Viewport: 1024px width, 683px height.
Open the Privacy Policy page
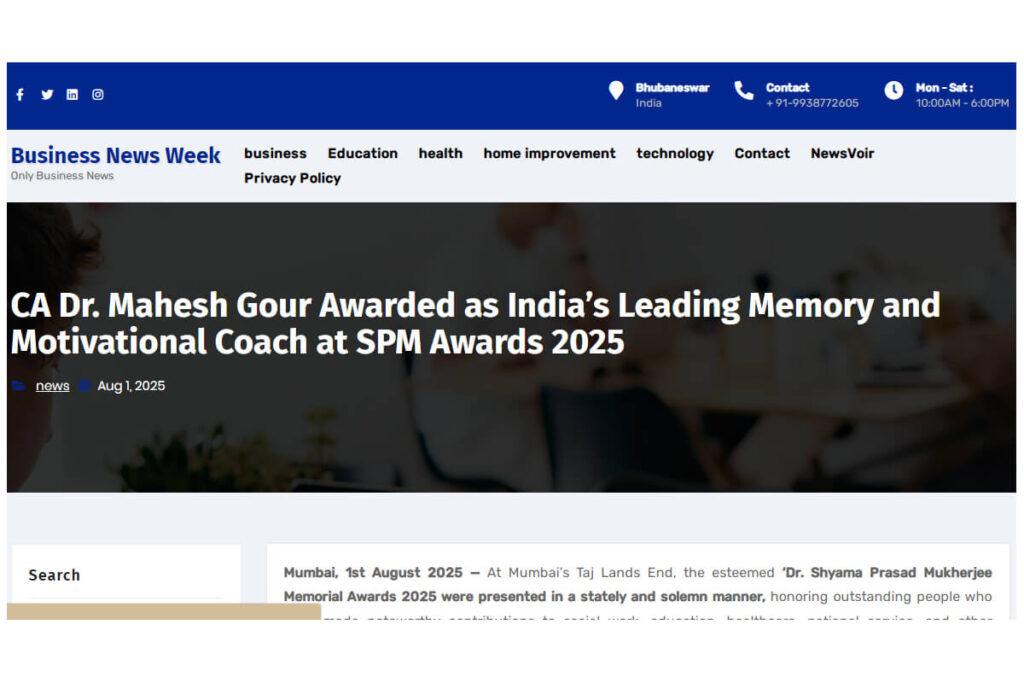tap(292, 178)
